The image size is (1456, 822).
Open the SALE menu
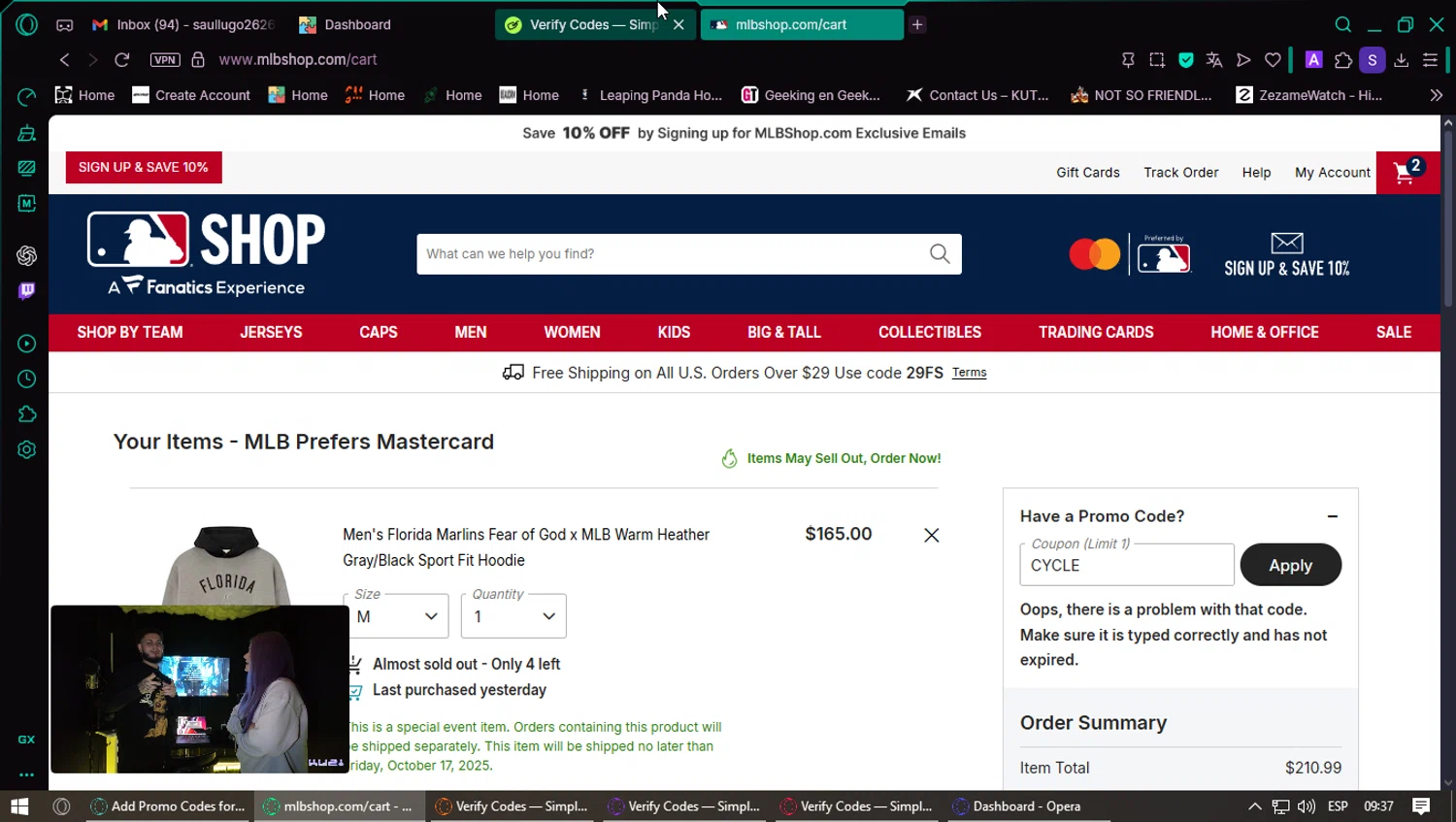pos(1394,332)
